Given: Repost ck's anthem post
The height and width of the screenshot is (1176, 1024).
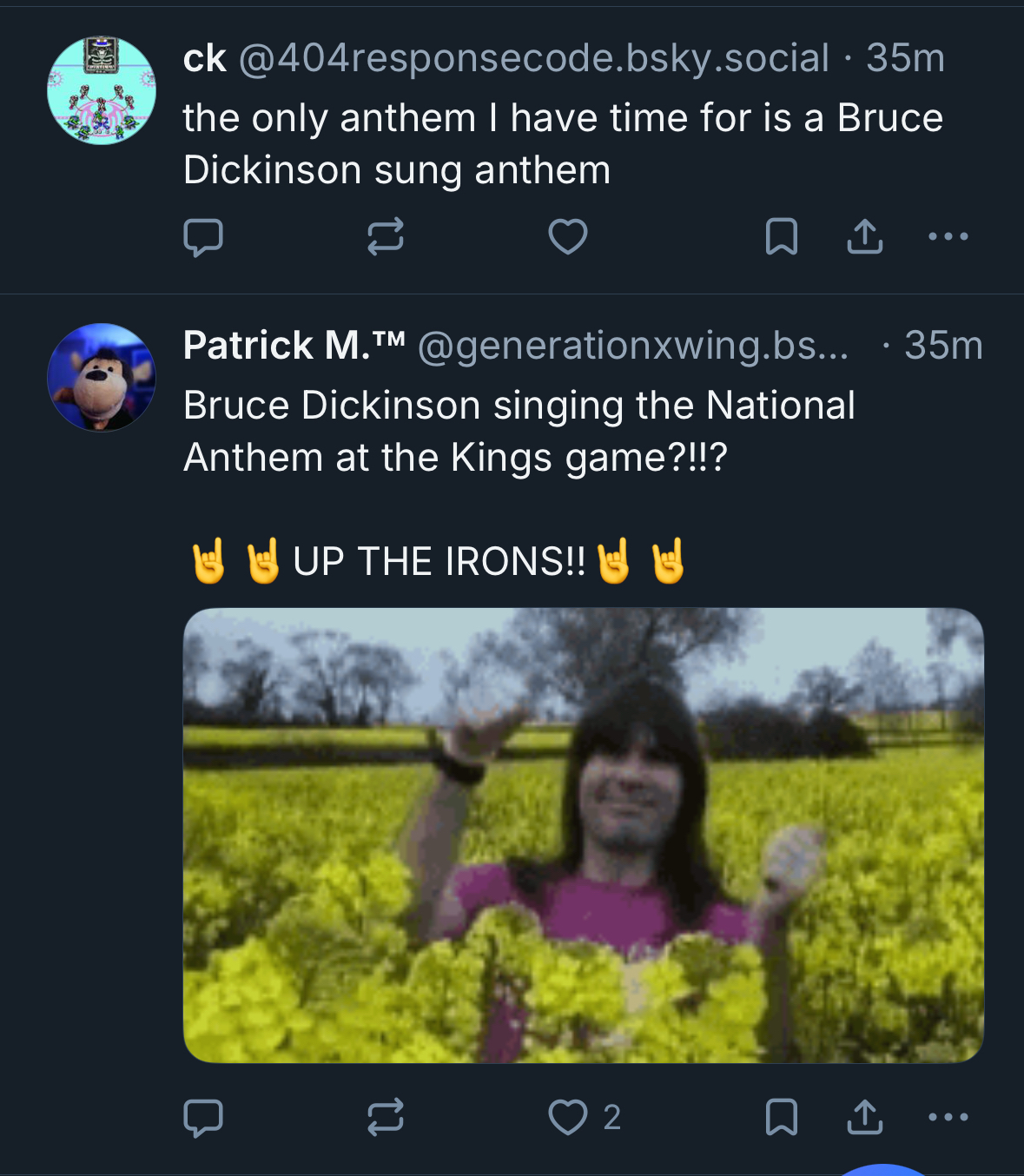Looking at the screenshot, I should click(385, 236).
